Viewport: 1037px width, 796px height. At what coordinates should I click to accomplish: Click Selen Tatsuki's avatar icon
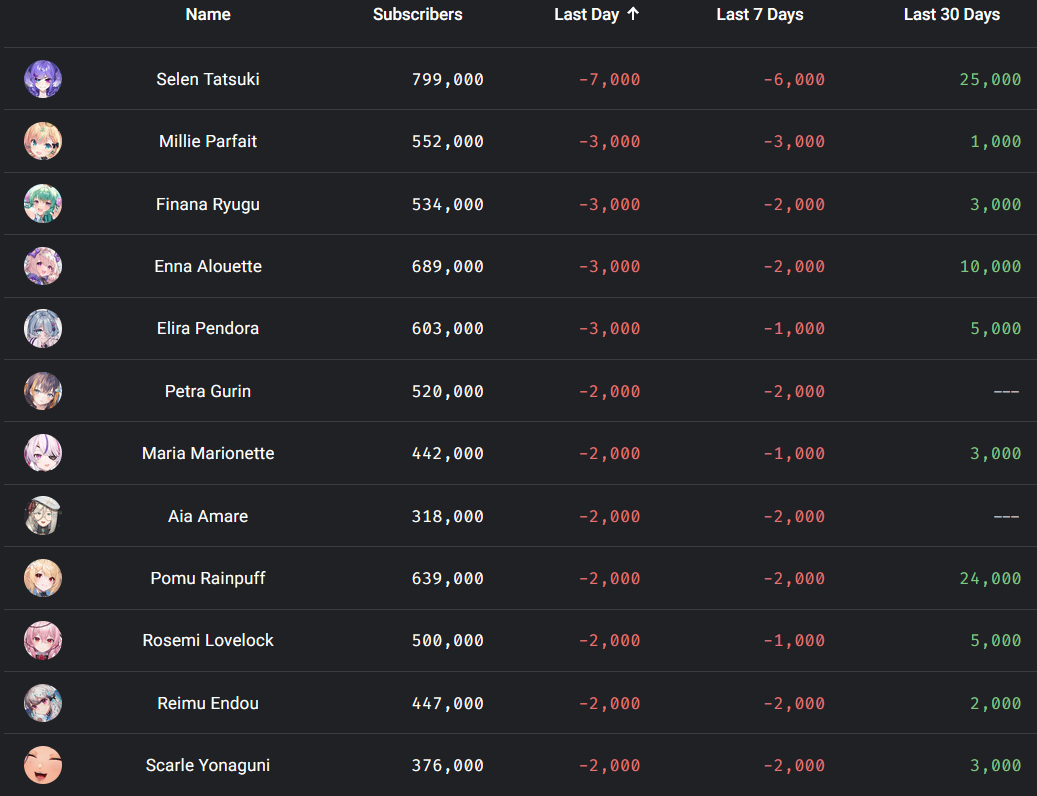click(x=43, y=79)
